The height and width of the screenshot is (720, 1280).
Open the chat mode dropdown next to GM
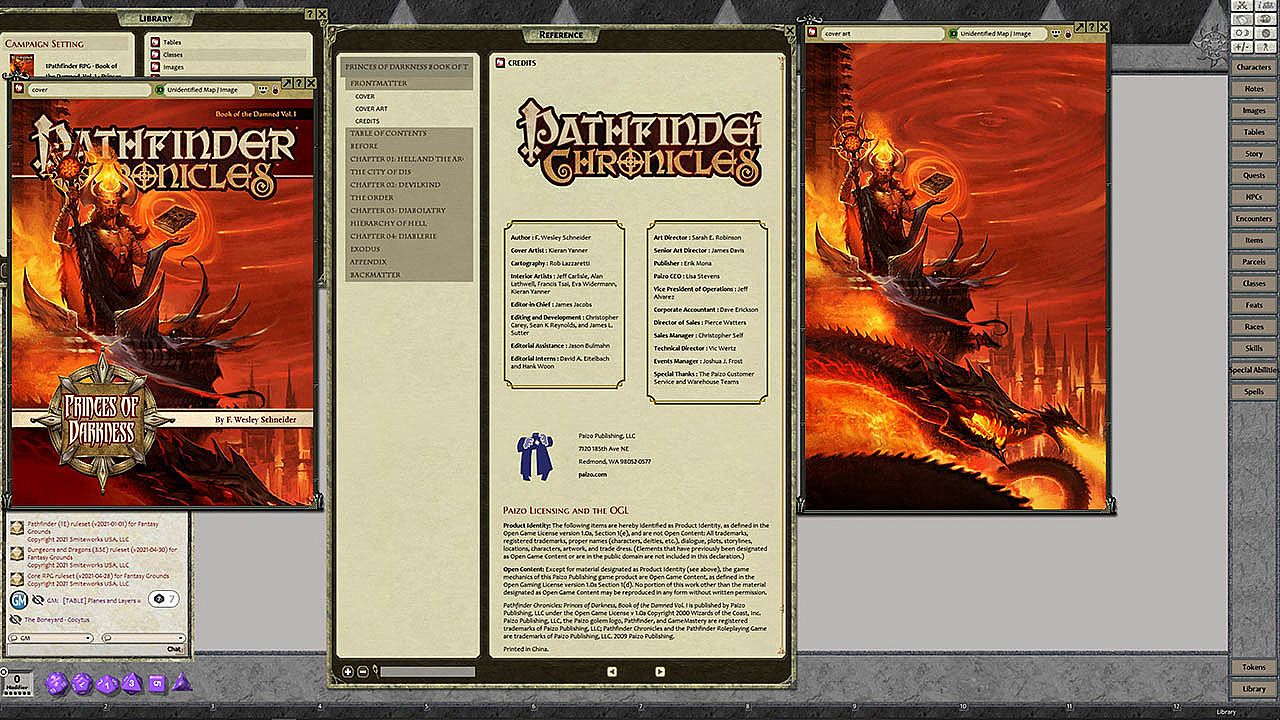(144, 638)
